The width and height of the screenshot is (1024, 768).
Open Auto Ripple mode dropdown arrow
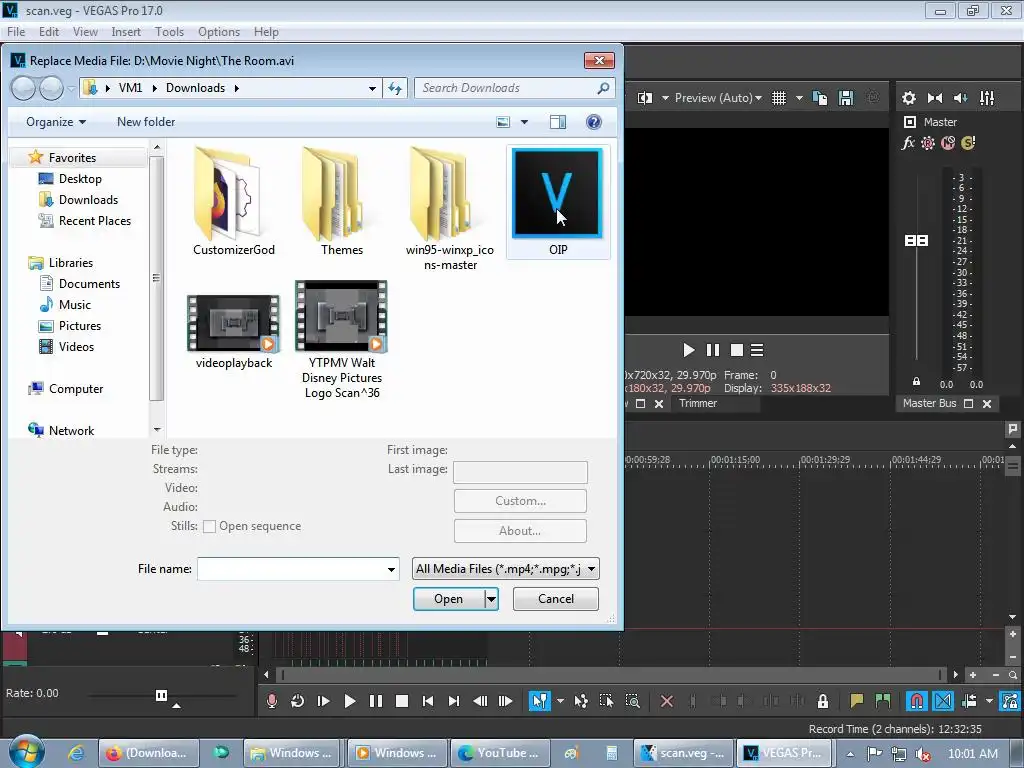[989, 701]
